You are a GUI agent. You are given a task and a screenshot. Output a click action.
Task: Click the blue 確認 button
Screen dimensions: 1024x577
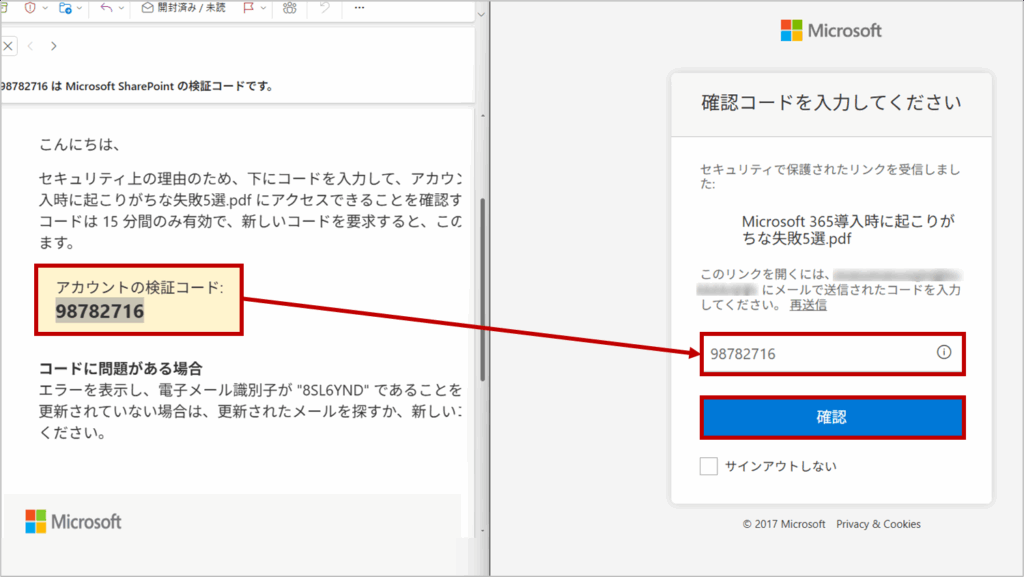coord(833,417)
